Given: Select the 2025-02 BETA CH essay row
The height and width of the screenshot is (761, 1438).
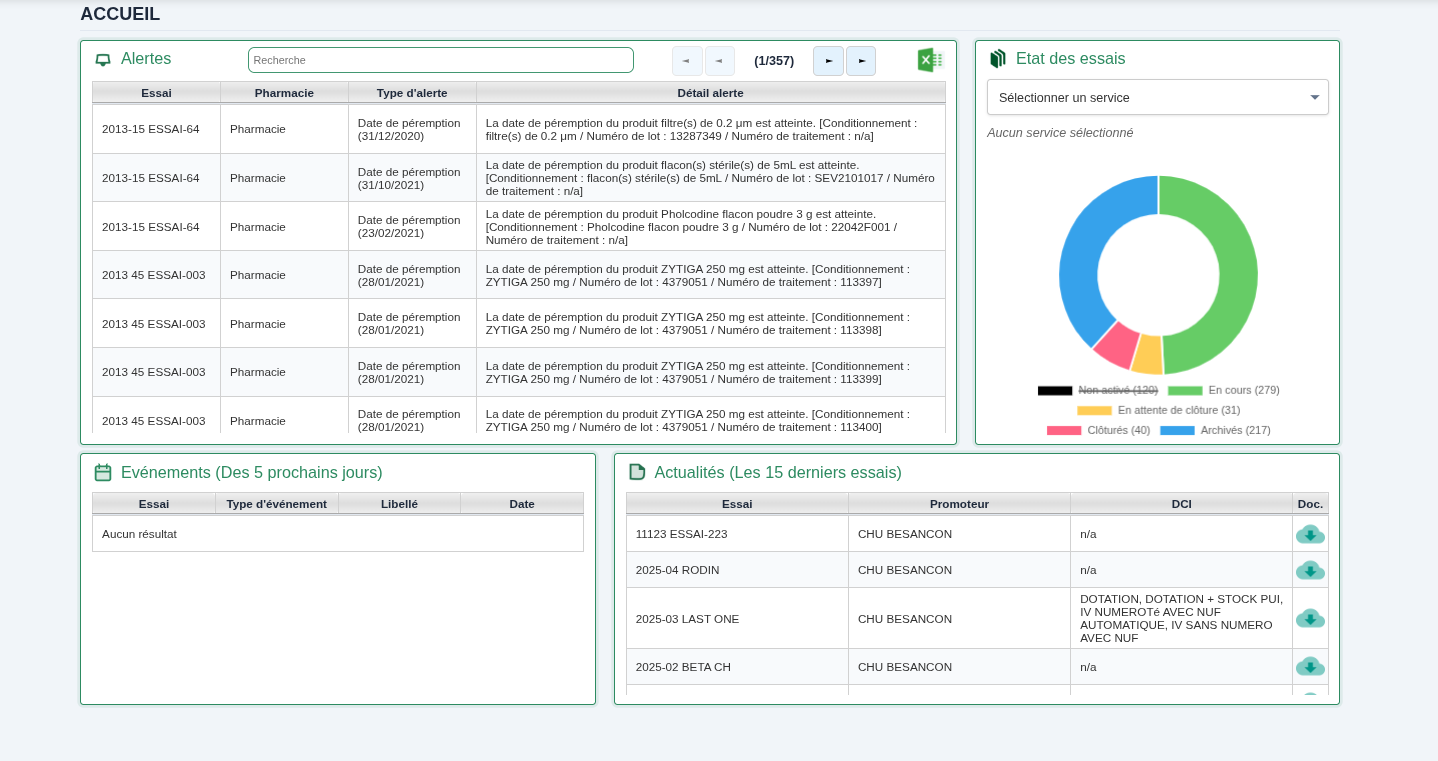Looking at the screenshot, I should click(x=738, y=667).
